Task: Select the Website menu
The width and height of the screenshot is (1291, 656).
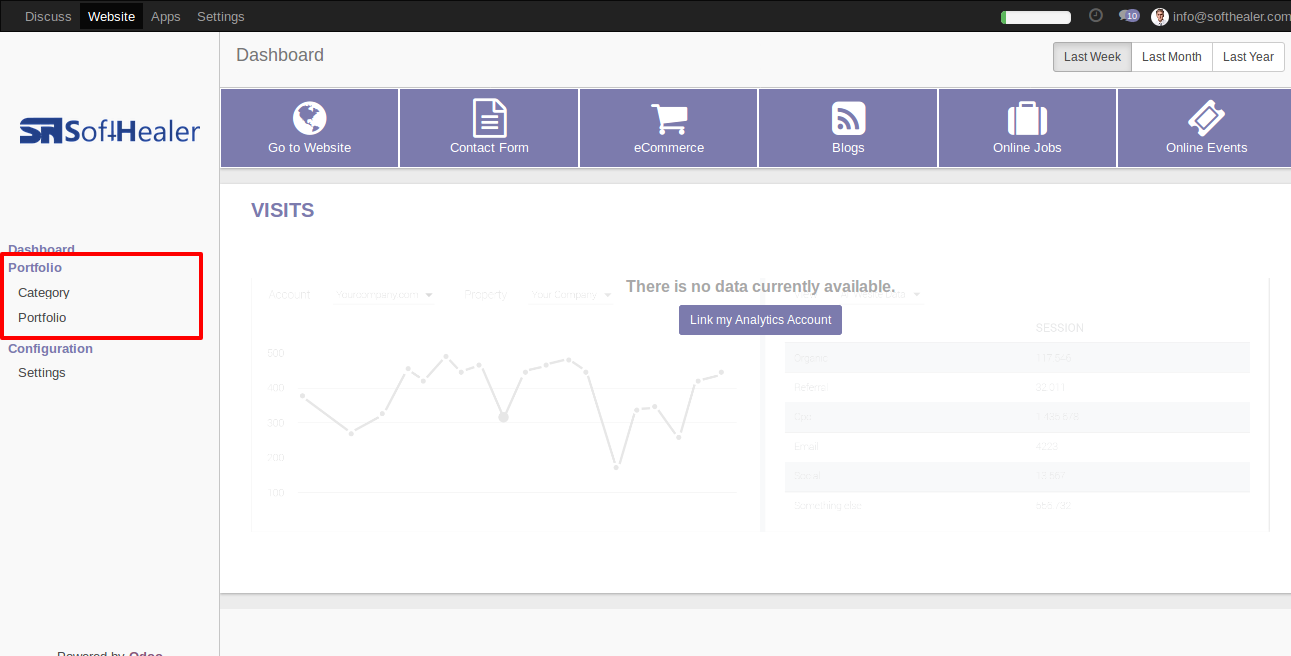Action: pyautogui.click(x=111, y=16)
